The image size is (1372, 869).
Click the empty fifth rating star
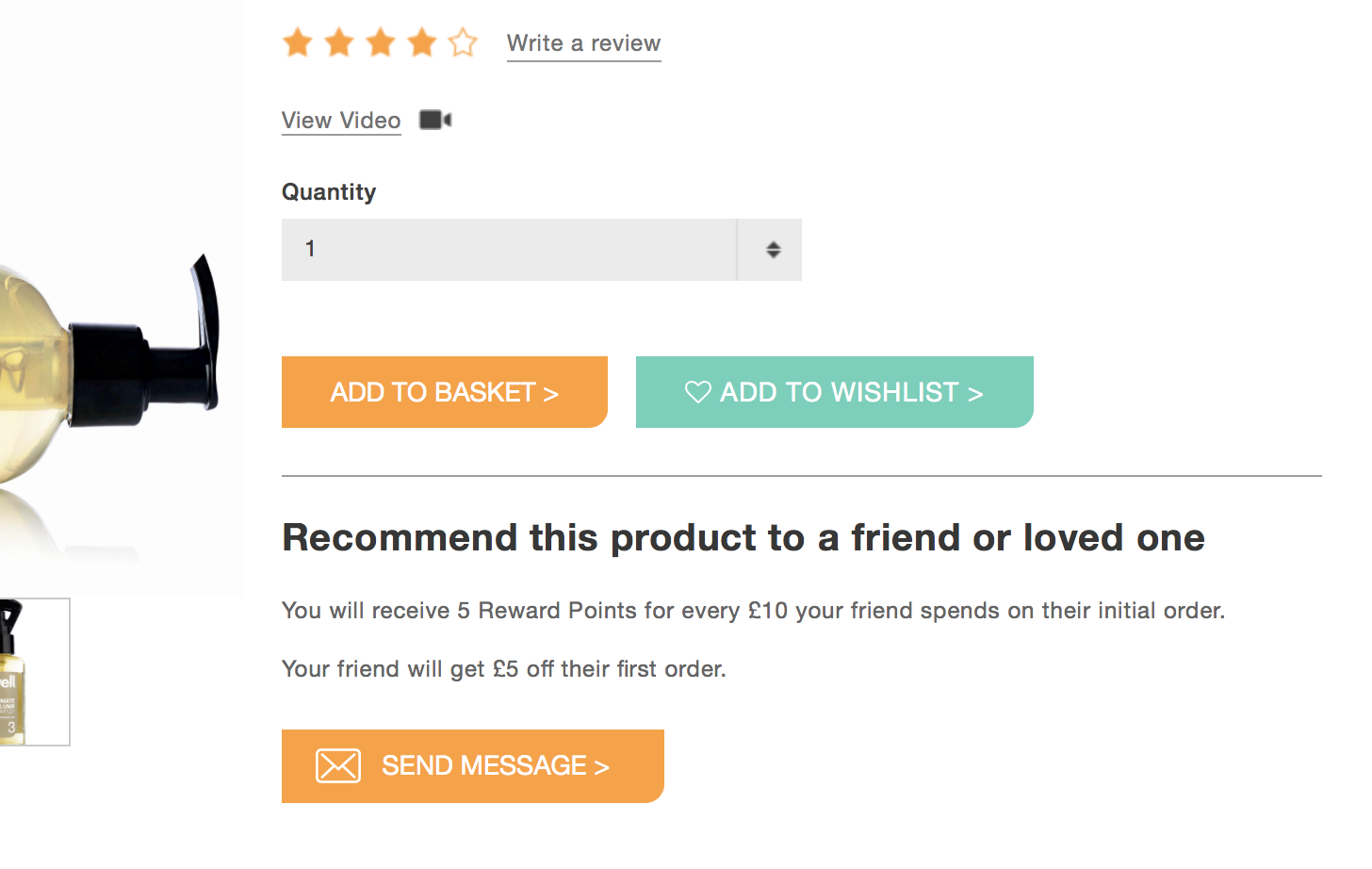click(x=463, y=42)
